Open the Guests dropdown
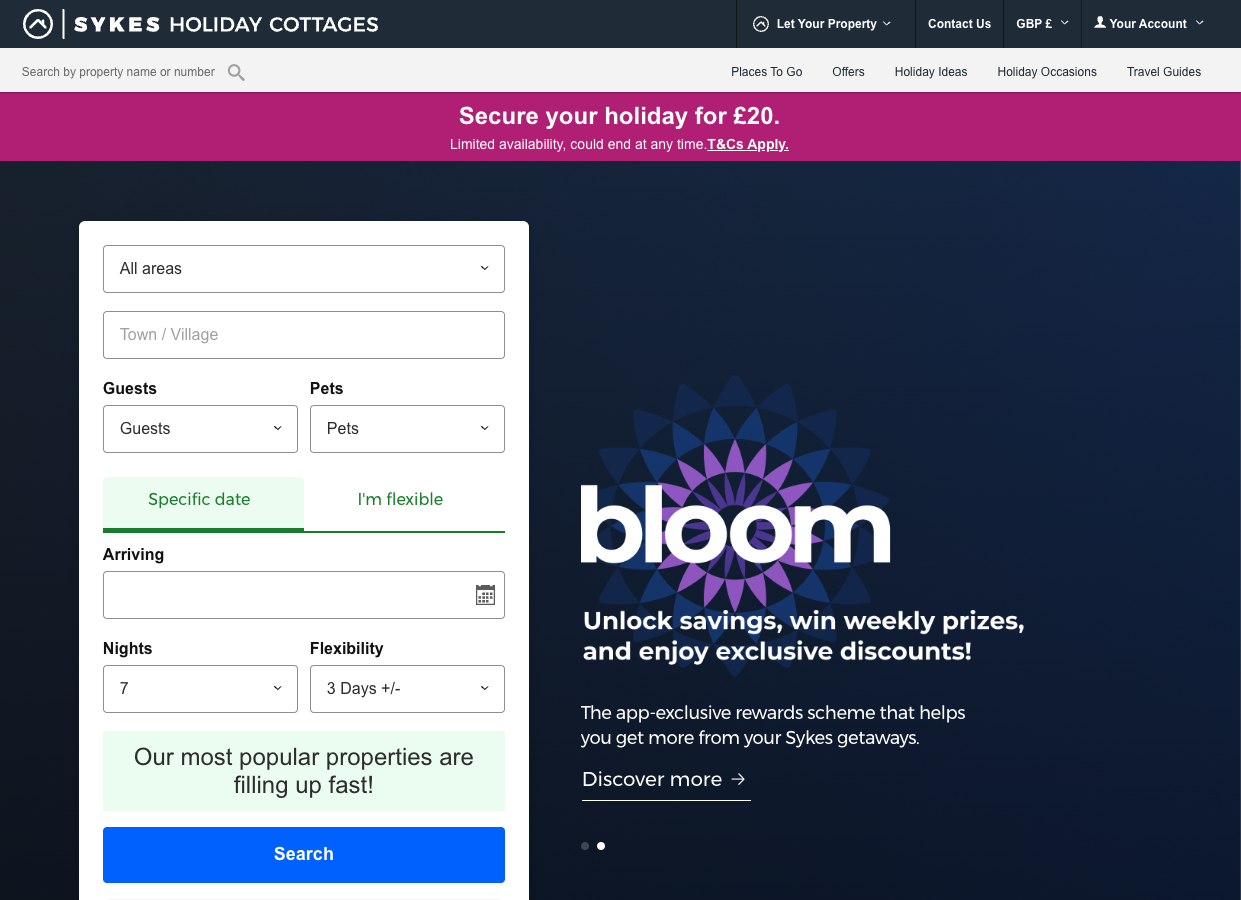The width and height of the screenshot is (1241, 900). (200, 429)
